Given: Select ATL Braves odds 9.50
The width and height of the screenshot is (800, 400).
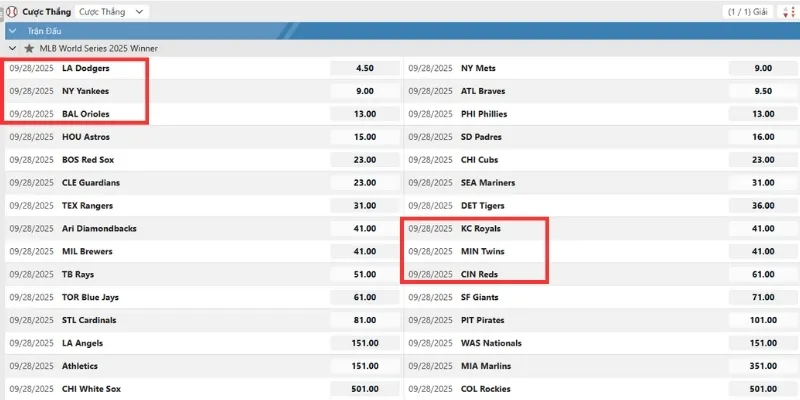Looking at the screenshot, I should click(763, 91).
